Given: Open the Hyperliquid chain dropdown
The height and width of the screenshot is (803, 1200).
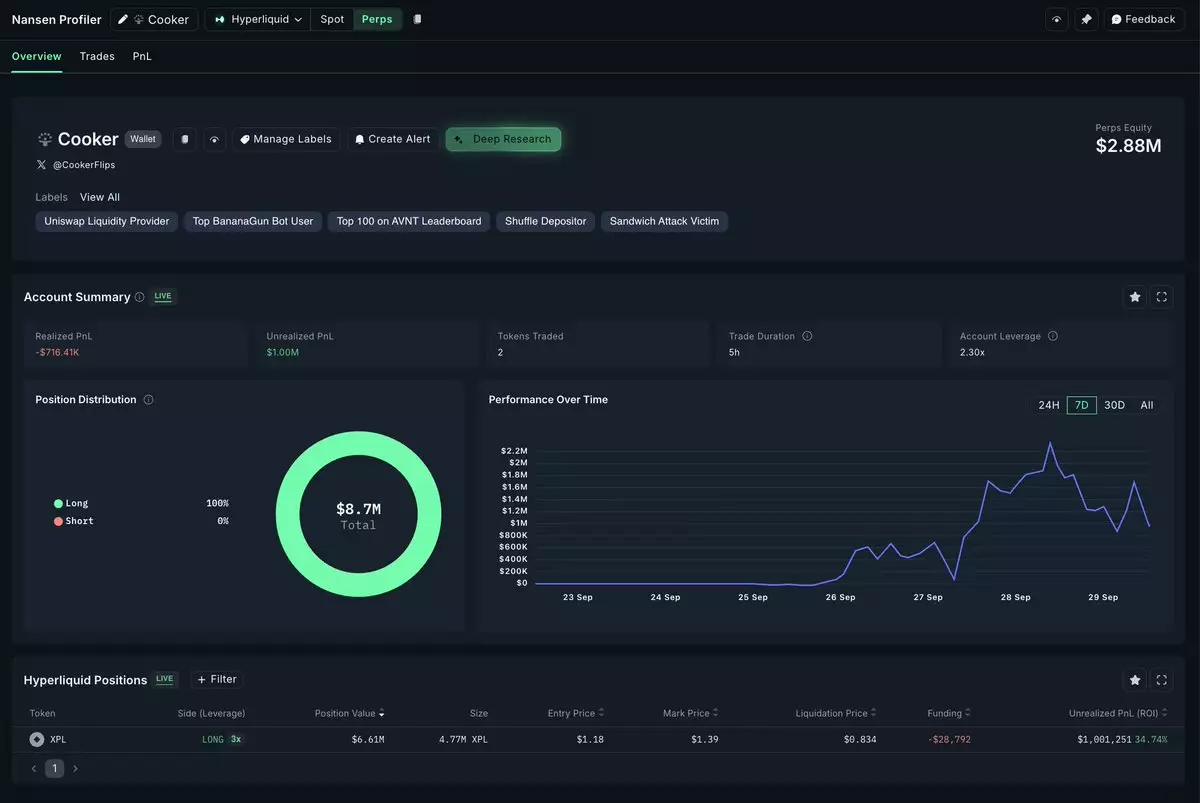Looking at the screenshot, I should 258,20.
